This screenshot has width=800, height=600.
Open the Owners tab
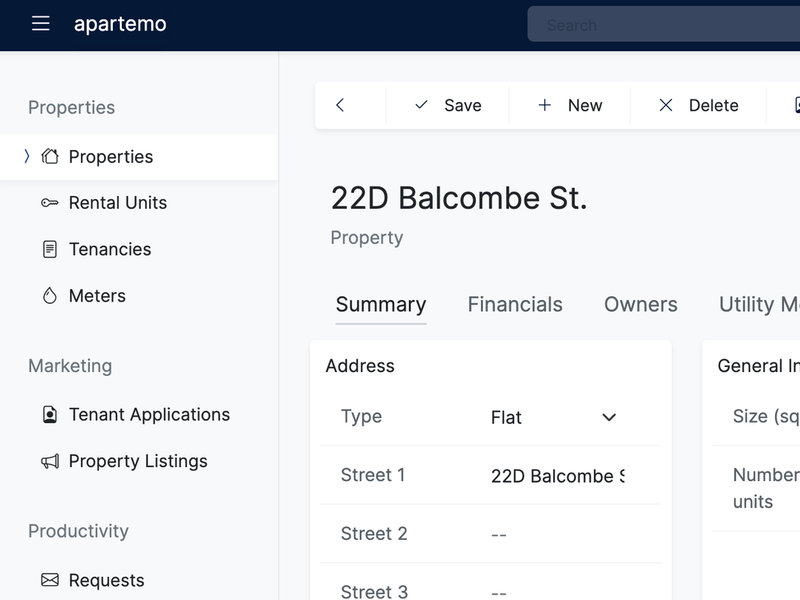click(640, 304)
